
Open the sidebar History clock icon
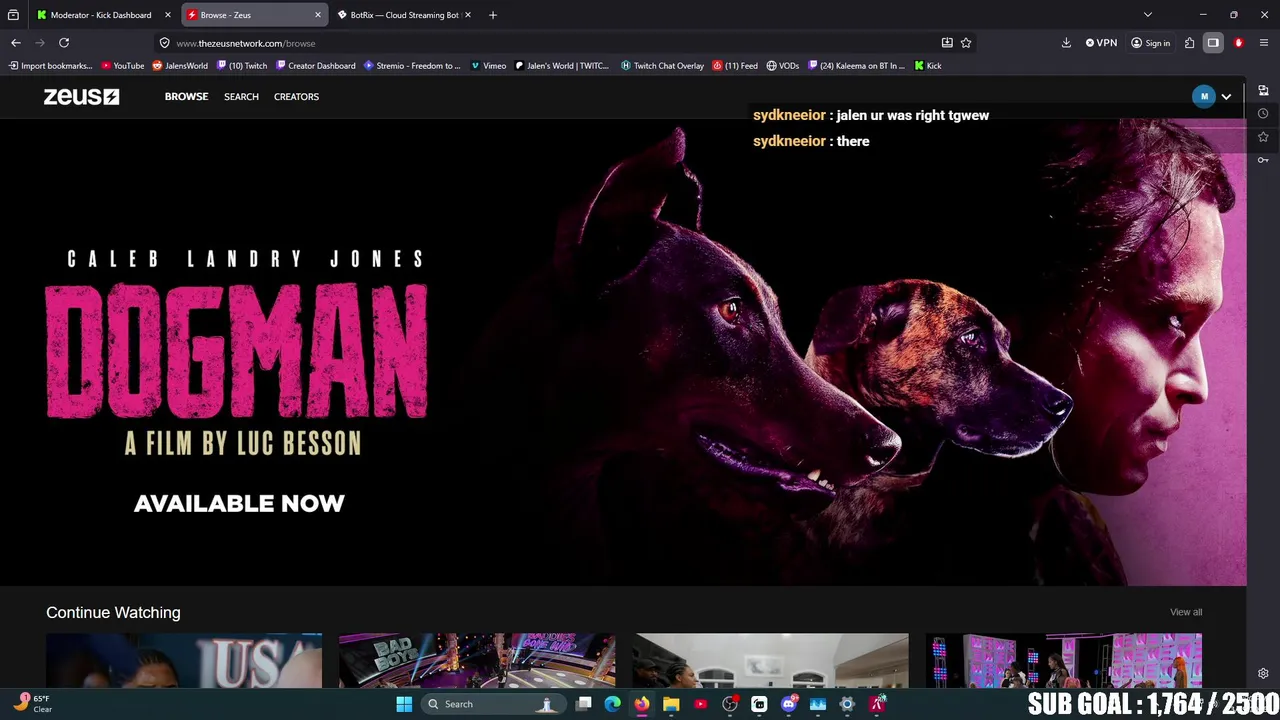click(x=1263, y=114)
